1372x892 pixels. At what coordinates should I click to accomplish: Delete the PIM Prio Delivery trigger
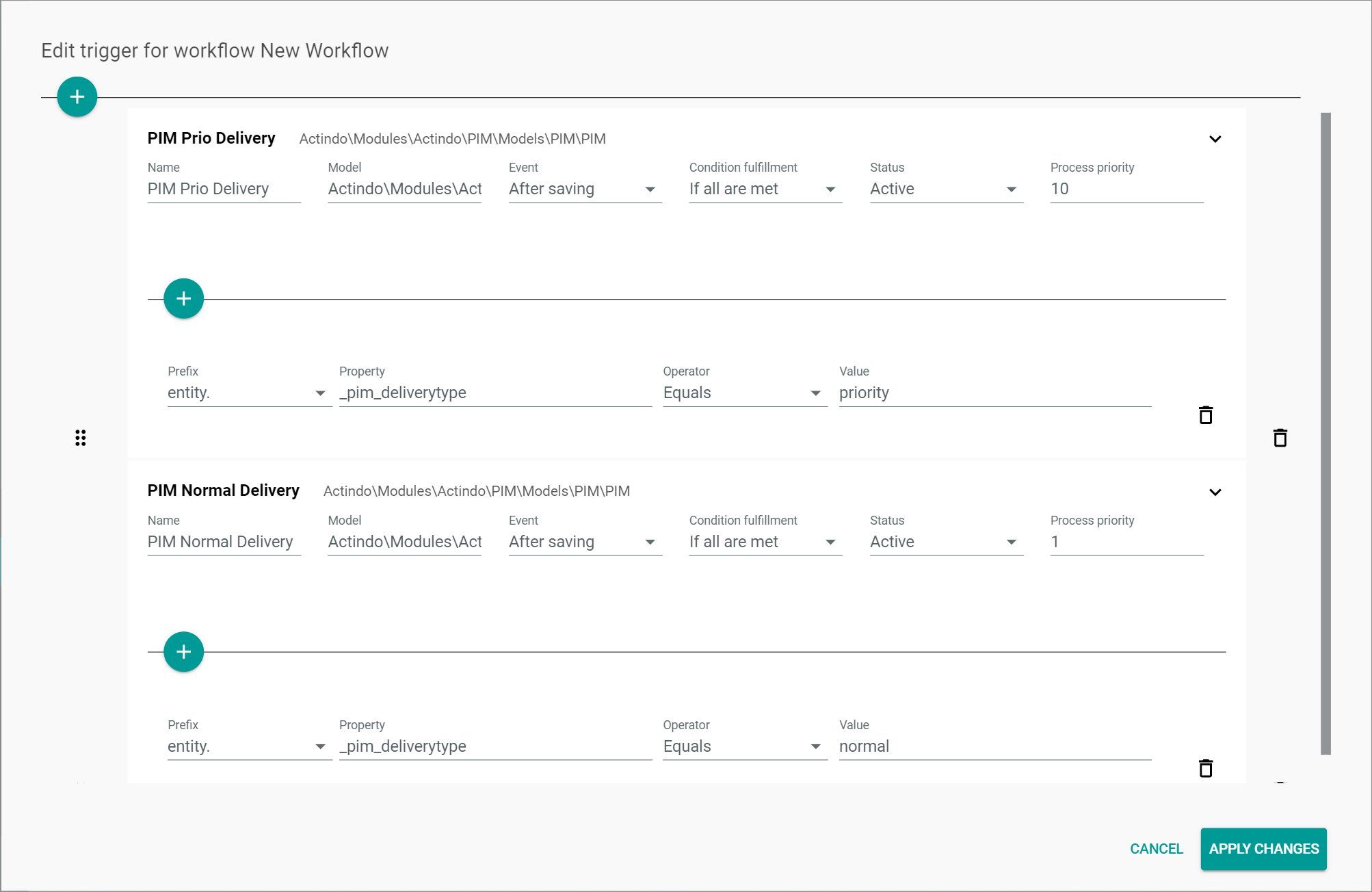tap(1280, 438)
